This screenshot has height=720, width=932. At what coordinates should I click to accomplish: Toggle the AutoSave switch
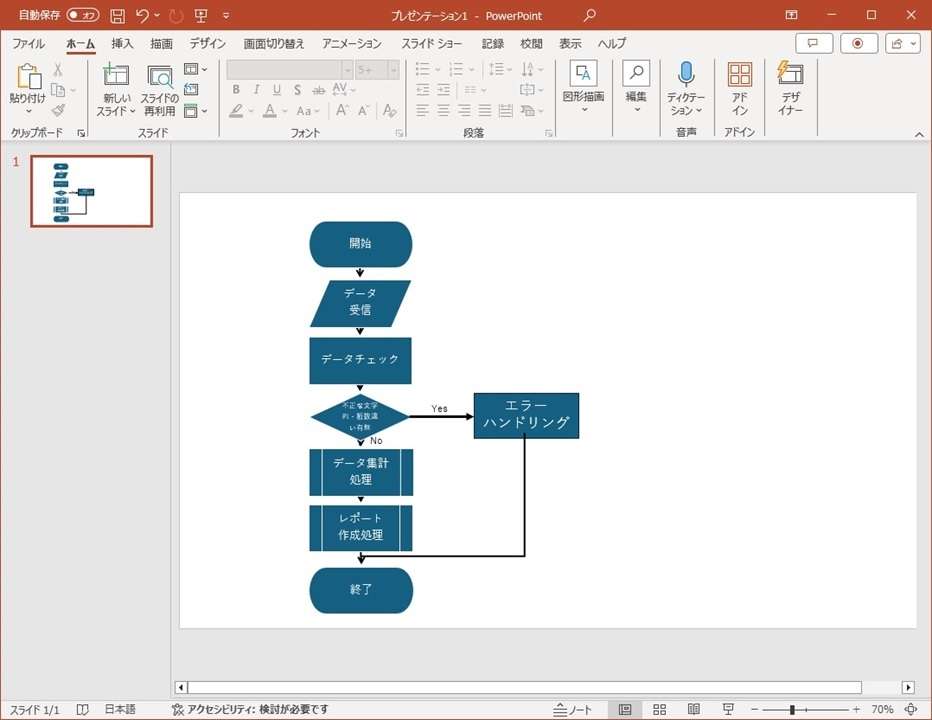point(83,15)
